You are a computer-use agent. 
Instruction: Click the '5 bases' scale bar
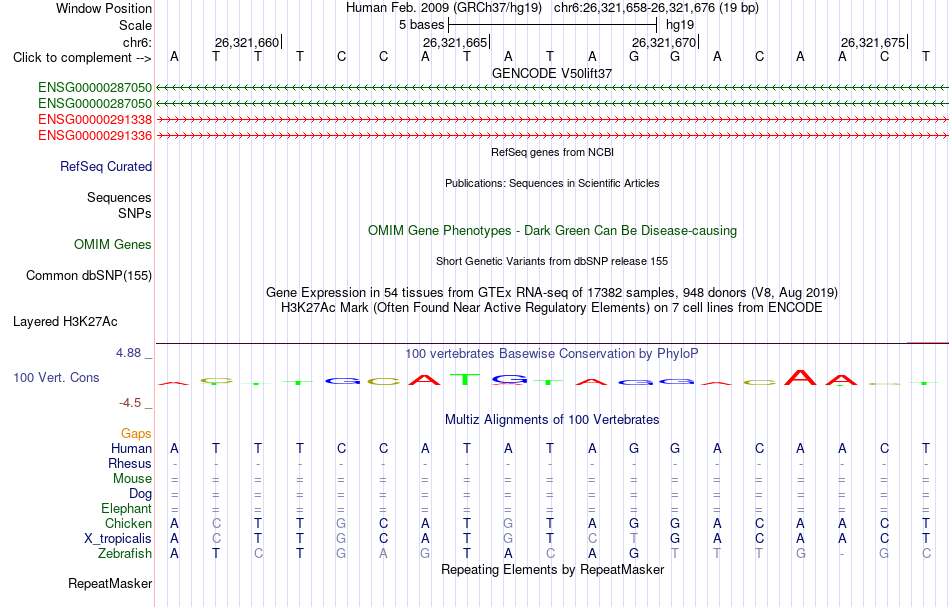[x=552, y=25]
